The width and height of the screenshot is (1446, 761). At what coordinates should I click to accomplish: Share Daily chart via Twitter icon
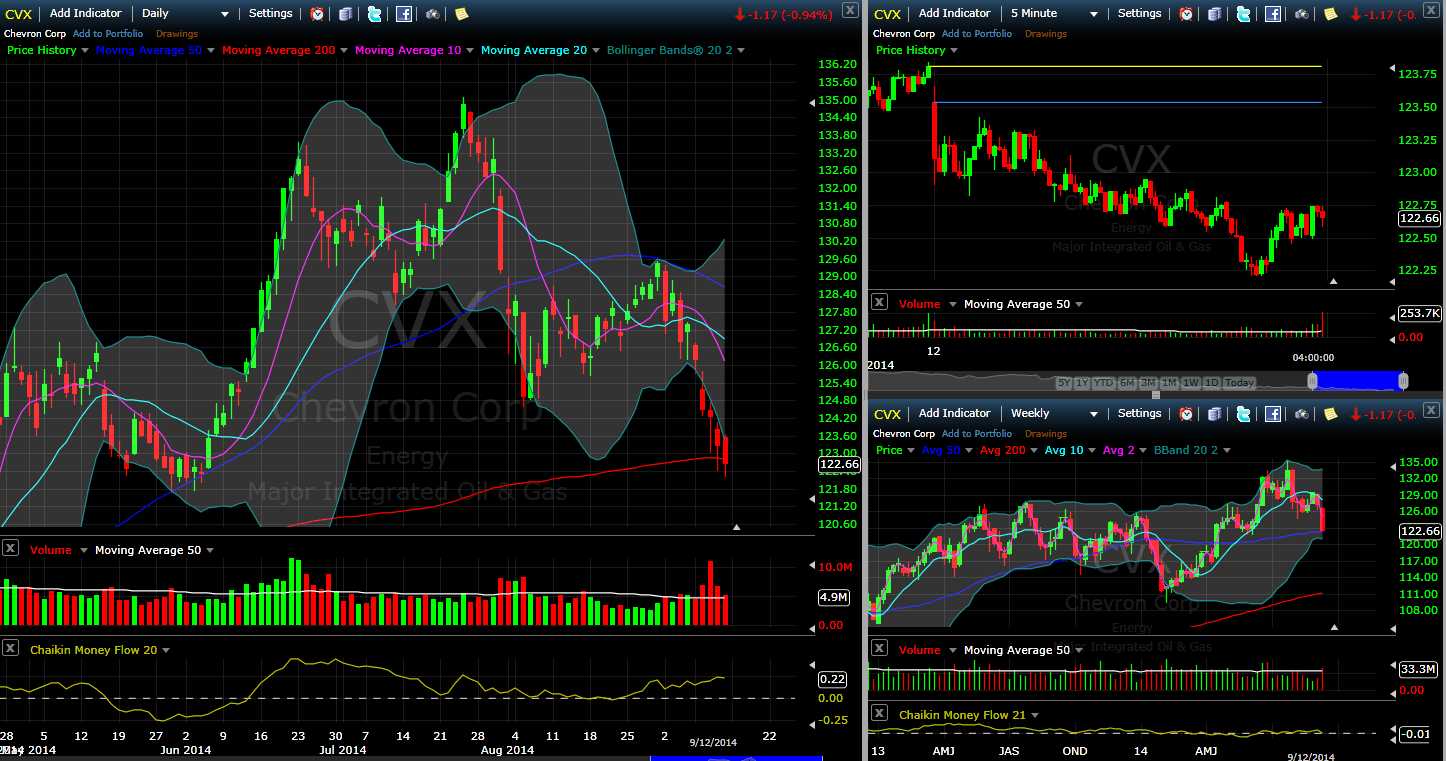click(x=374, y=14)
